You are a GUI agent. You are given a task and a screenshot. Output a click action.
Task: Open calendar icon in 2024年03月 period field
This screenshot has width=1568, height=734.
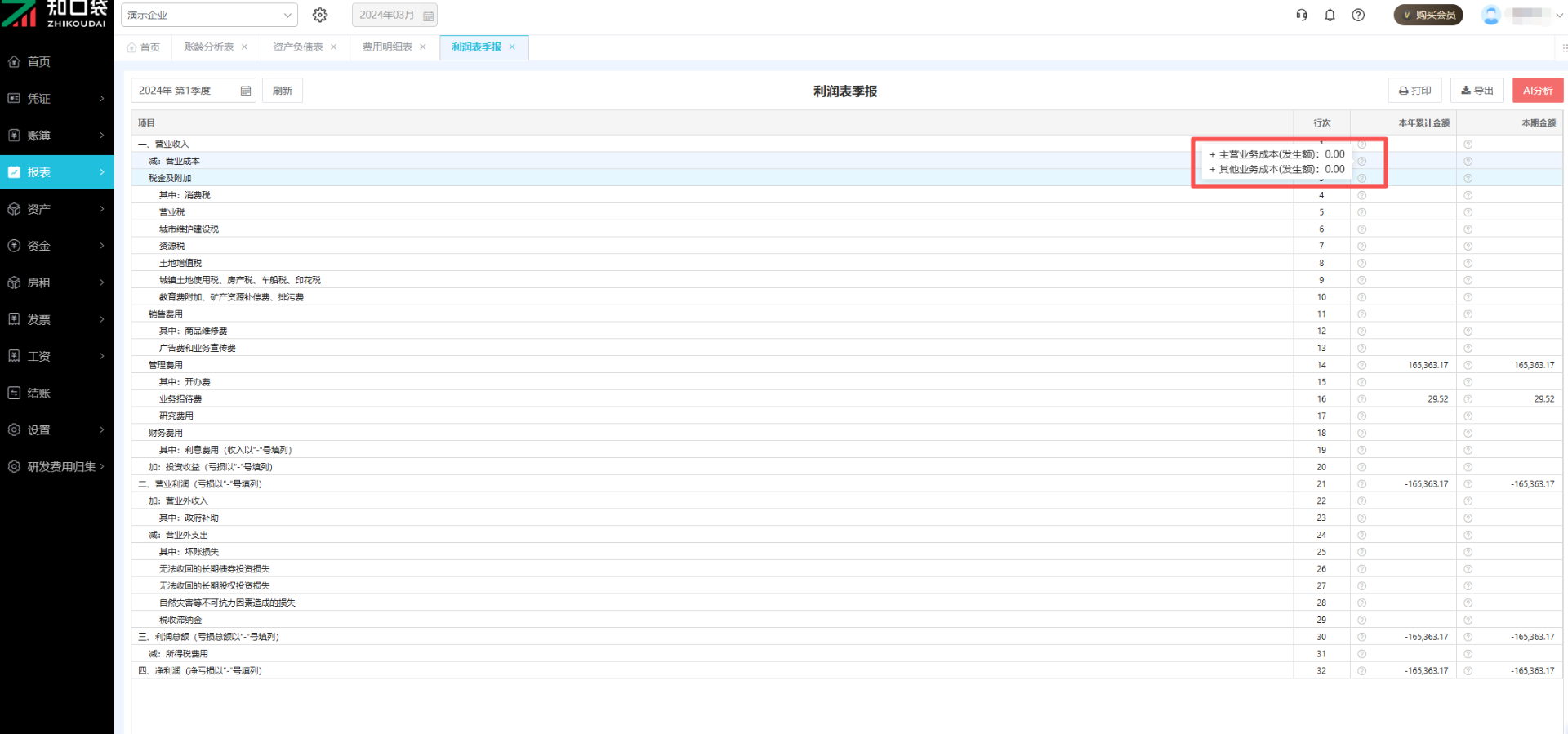[428, 16]
